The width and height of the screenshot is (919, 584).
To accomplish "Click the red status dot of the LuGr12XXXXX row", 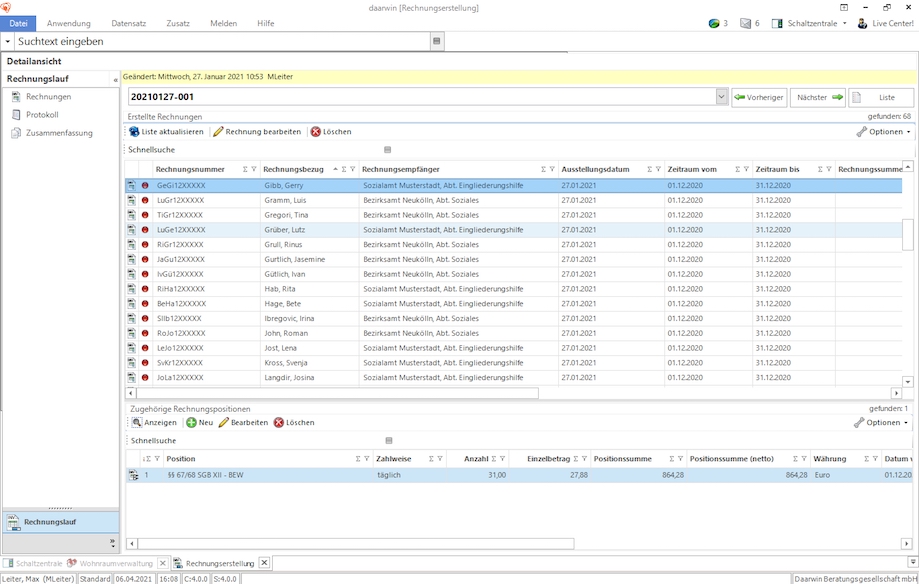I will tap(145, 201).
